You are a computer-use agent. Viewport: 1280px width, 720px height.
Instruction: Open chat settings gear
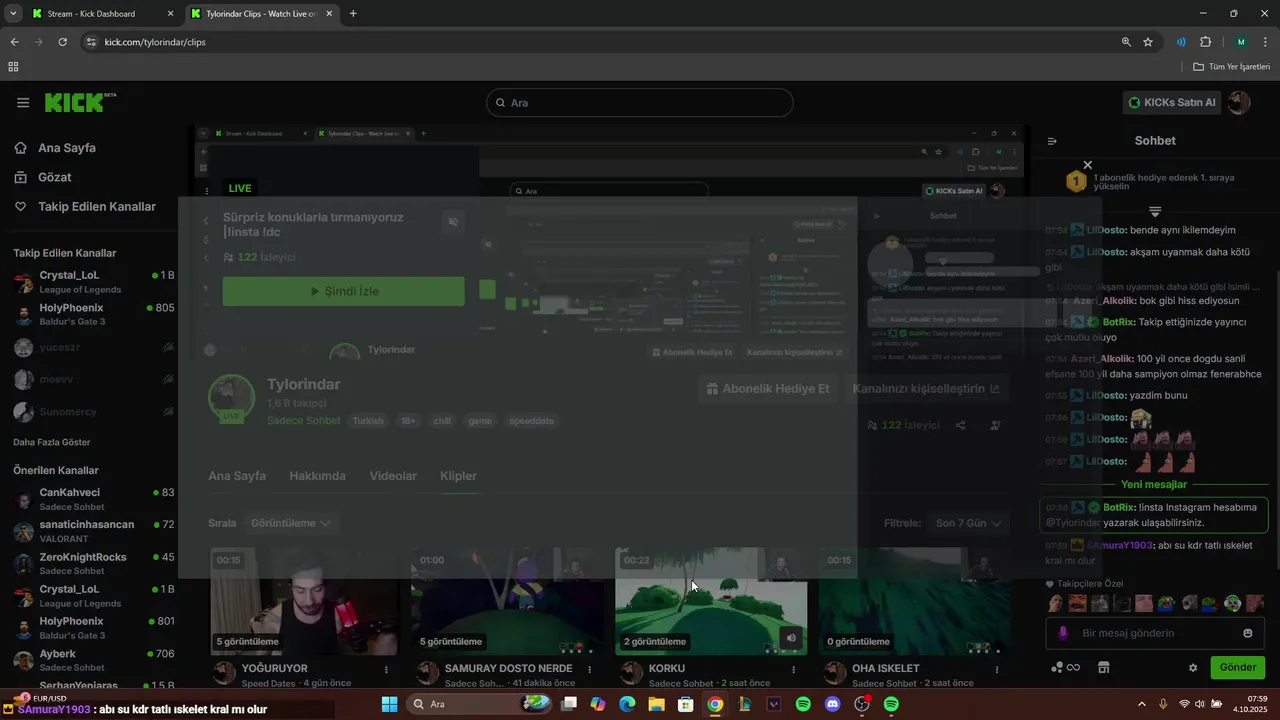pyautogui.click(x=1193, y=668)
